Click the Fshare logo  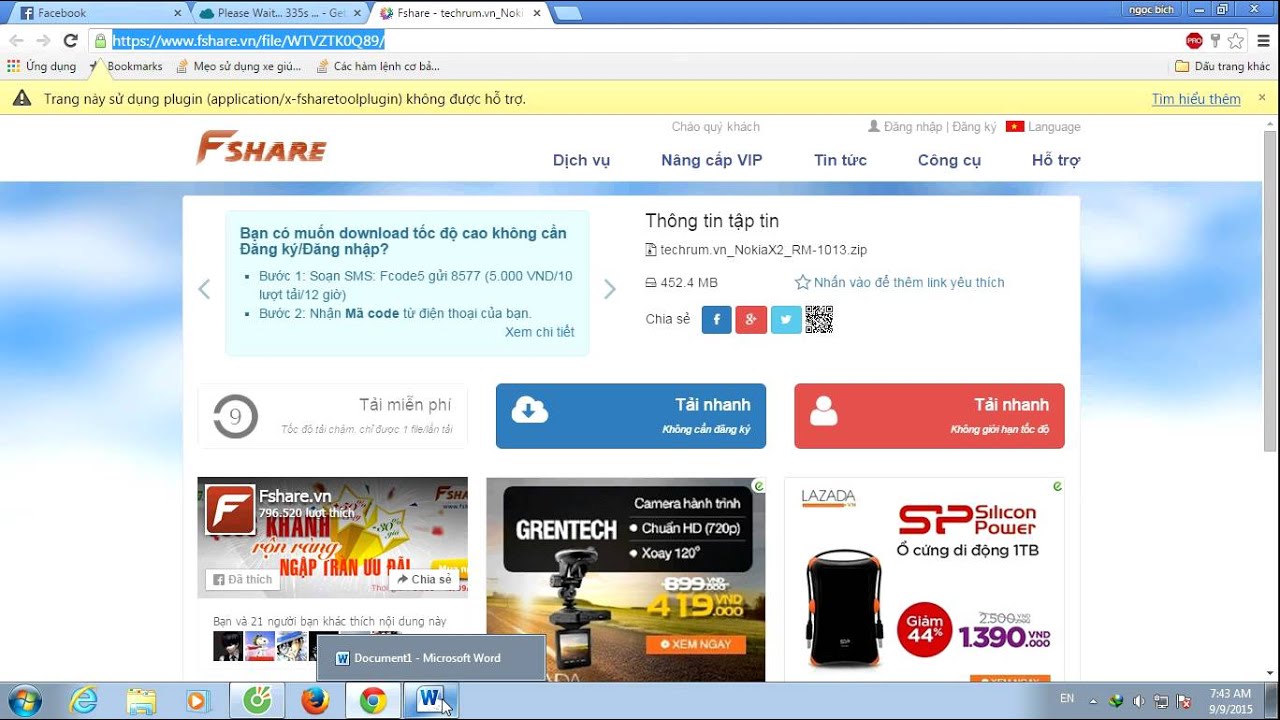261,148
